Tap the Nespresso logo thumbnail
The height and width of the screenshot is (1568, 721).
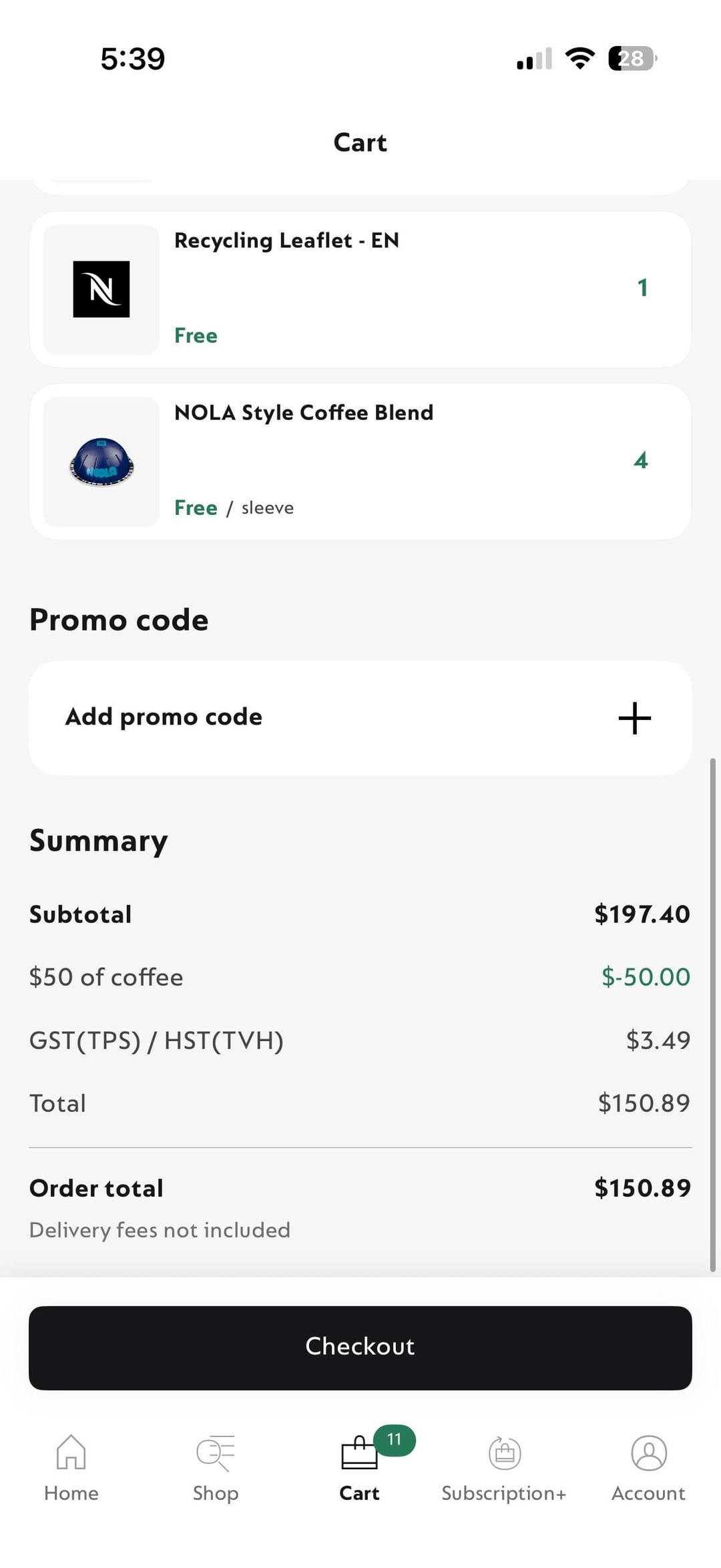click(101, 289)
